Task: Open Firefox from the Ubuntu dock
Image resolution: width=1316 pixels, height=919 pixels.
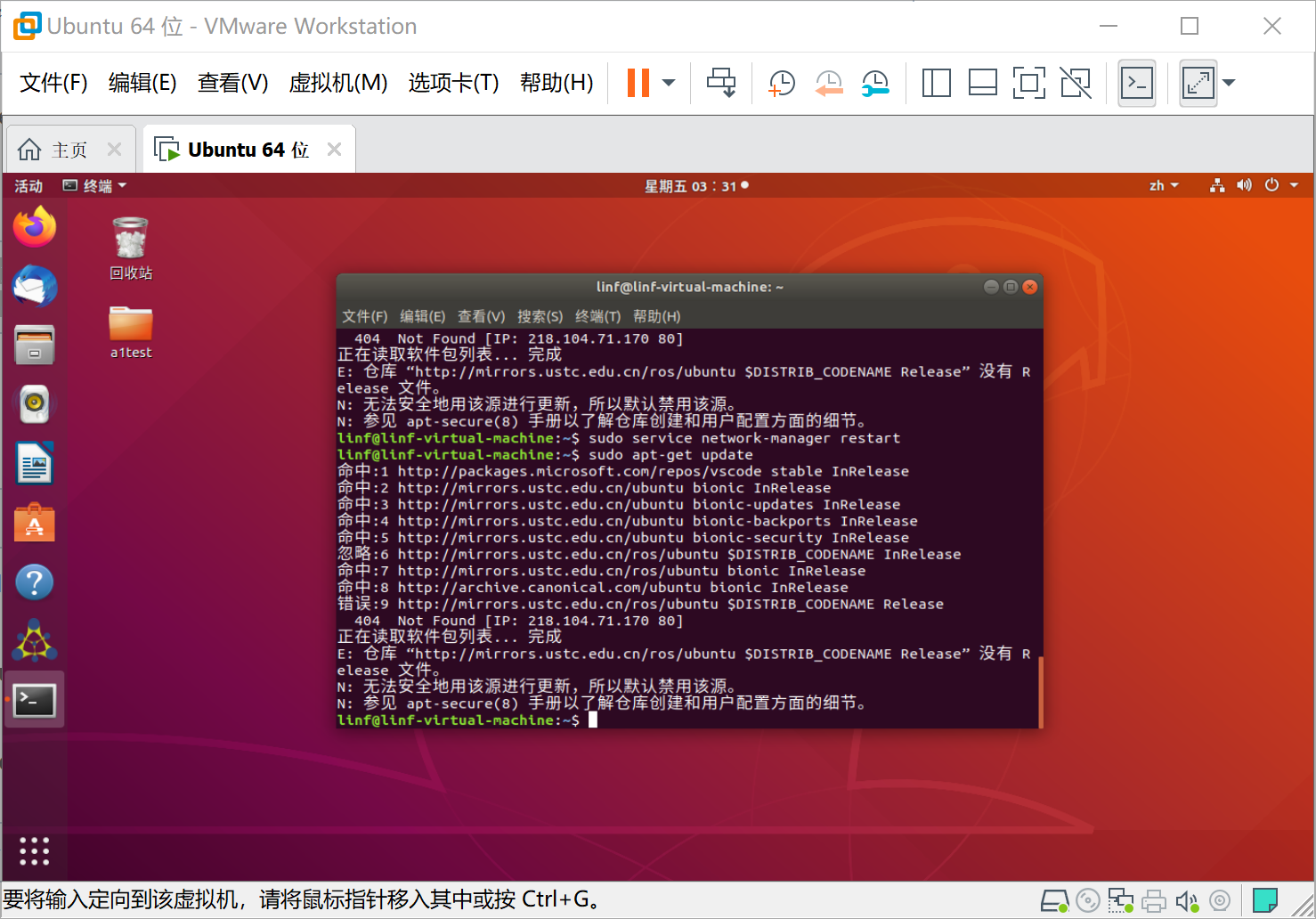Action: [34, 226]
